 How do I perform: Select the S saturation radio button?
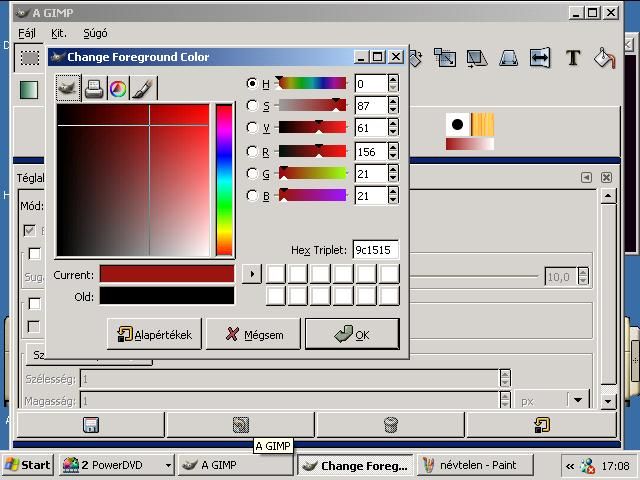click(252, 106)
